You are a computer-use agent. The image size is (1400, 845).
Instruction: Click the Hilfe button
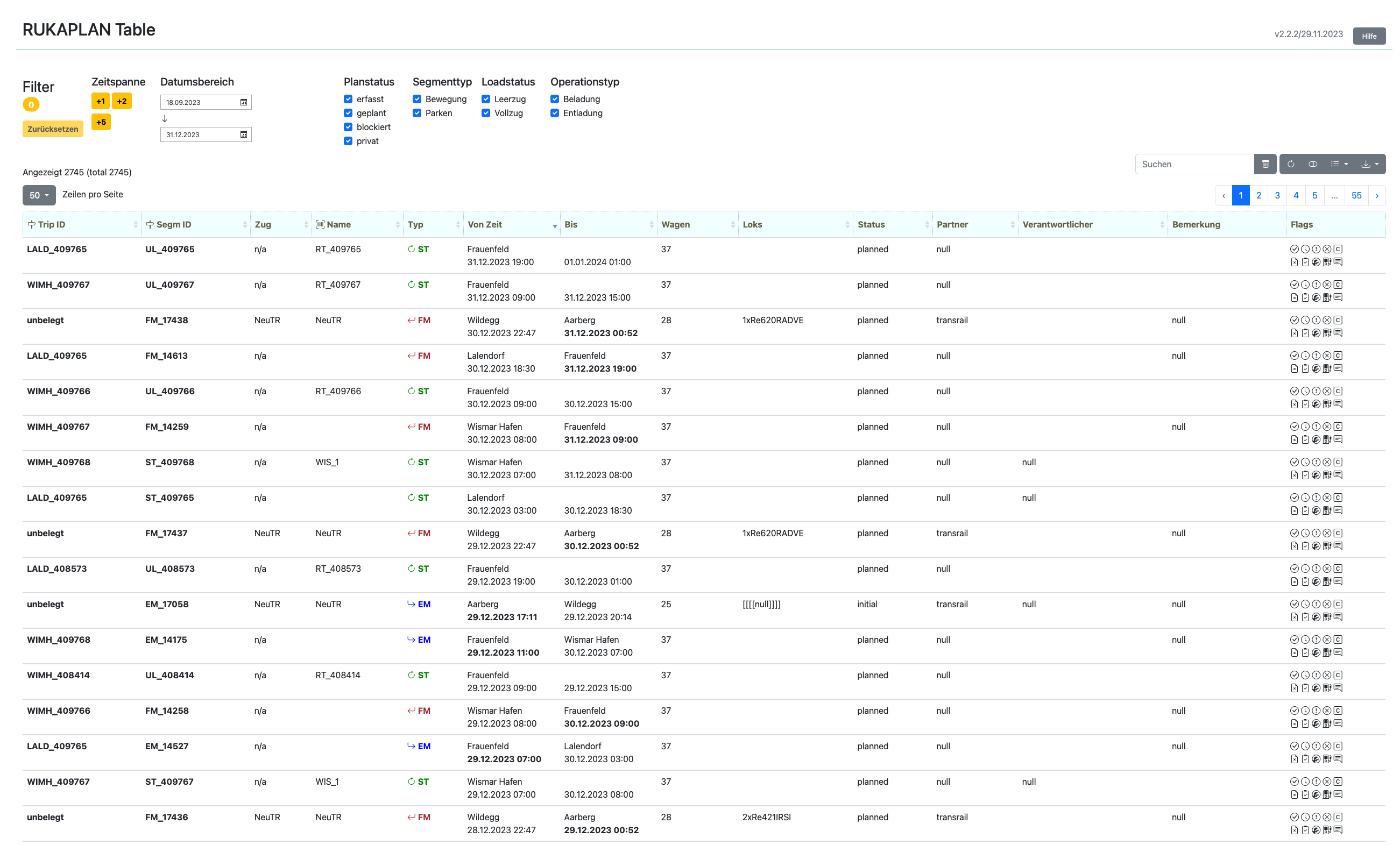click(x=1369, y=37)
